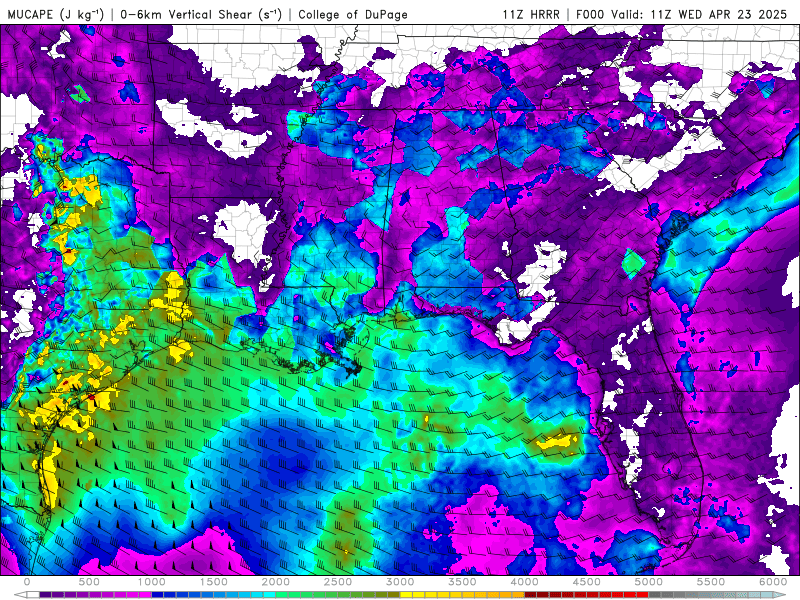
Task: Click the 3500 label on the color scale
Action: coord(462,582)
